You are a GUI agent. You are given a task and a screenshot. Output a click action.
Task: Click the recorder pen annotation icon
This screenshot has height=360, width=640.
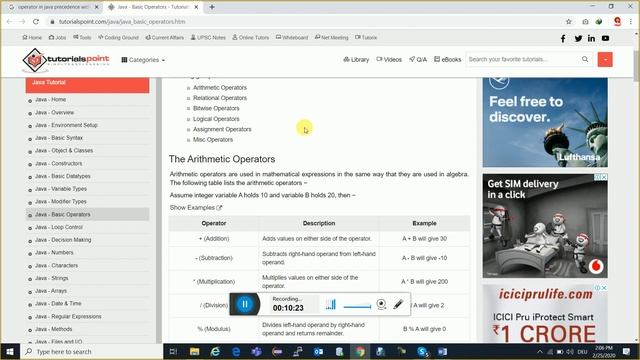tap(398, 304)
